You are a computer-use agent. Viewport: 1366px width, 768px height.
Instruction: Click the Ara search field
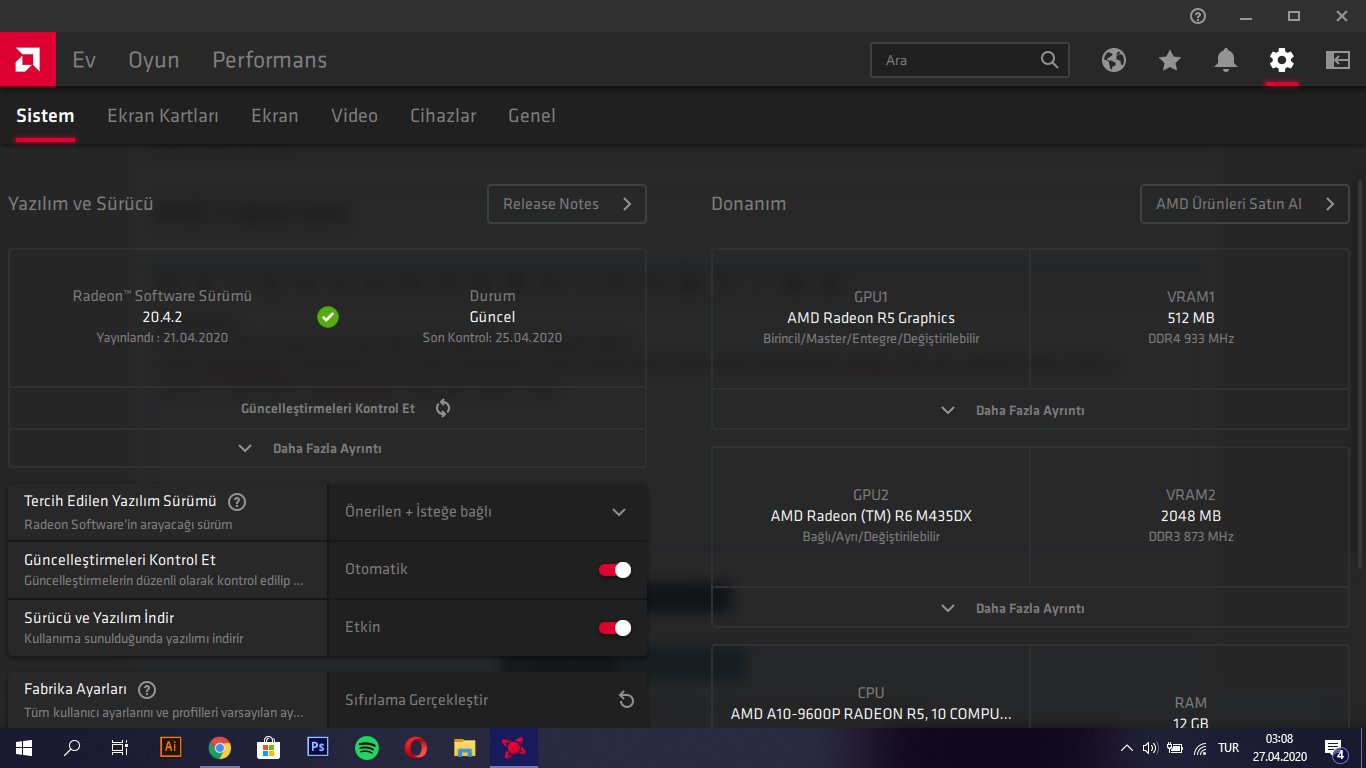click(970, 60)
